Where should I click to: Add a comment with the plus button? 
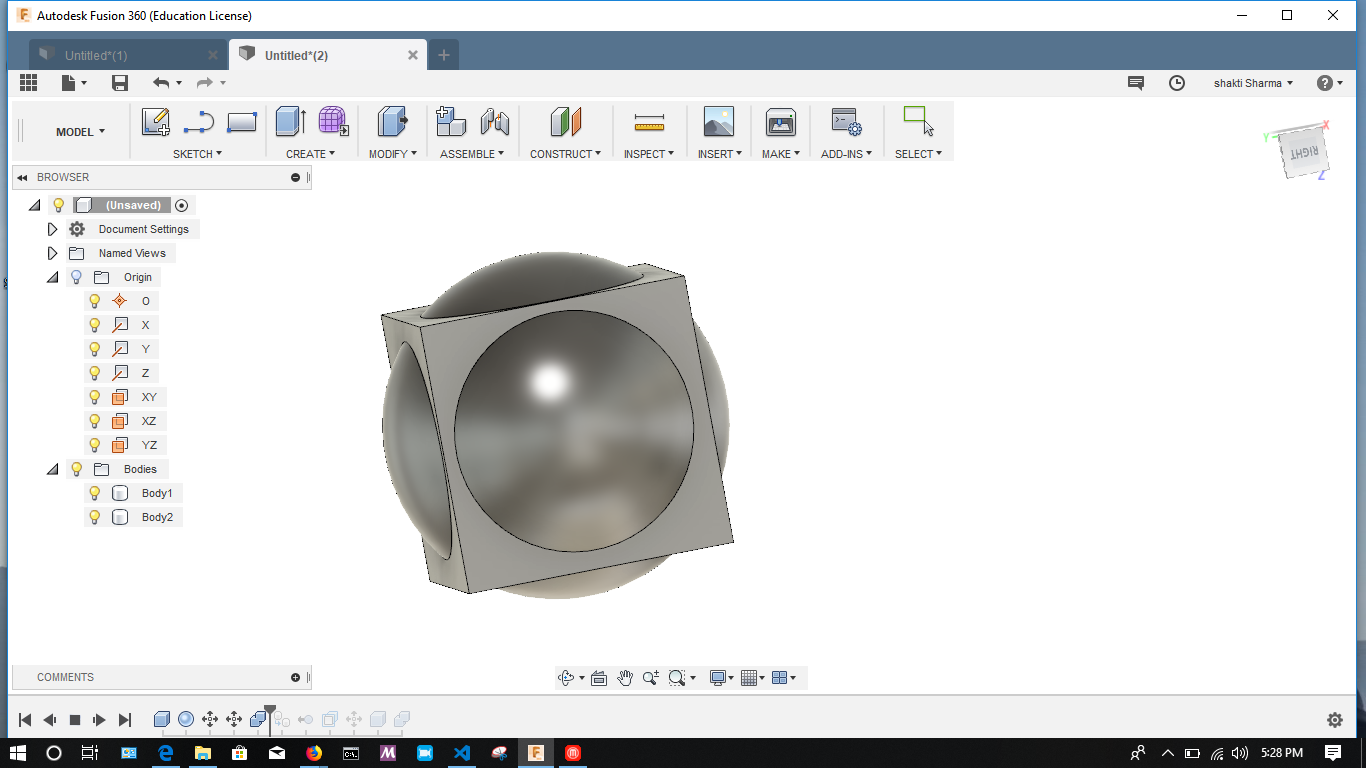point(296,677)
